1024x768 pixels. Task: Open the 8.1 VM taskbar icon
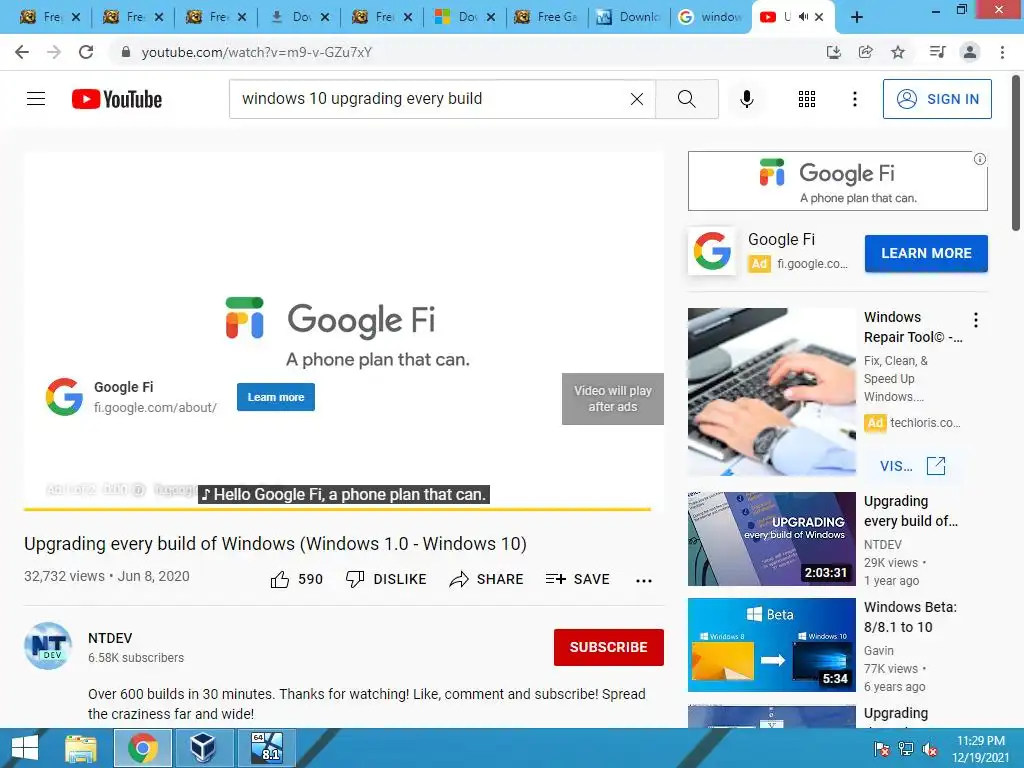(267, 748)
